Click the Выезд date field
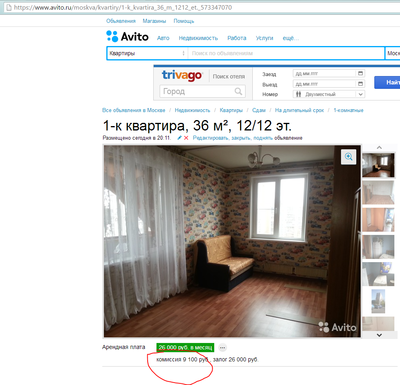Viewport: 400px width, 385px height. [x=329, y=84]
